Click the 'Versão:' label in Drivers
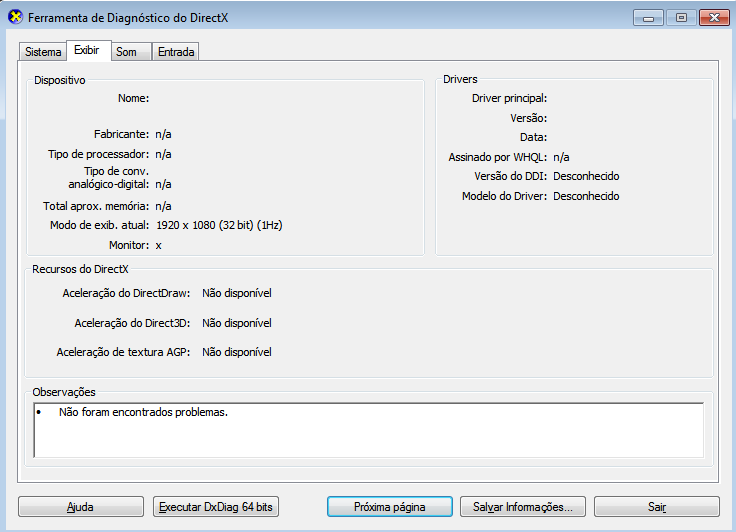Image resolution: width=736 pixels, height=532 pixels. point(529,118)
